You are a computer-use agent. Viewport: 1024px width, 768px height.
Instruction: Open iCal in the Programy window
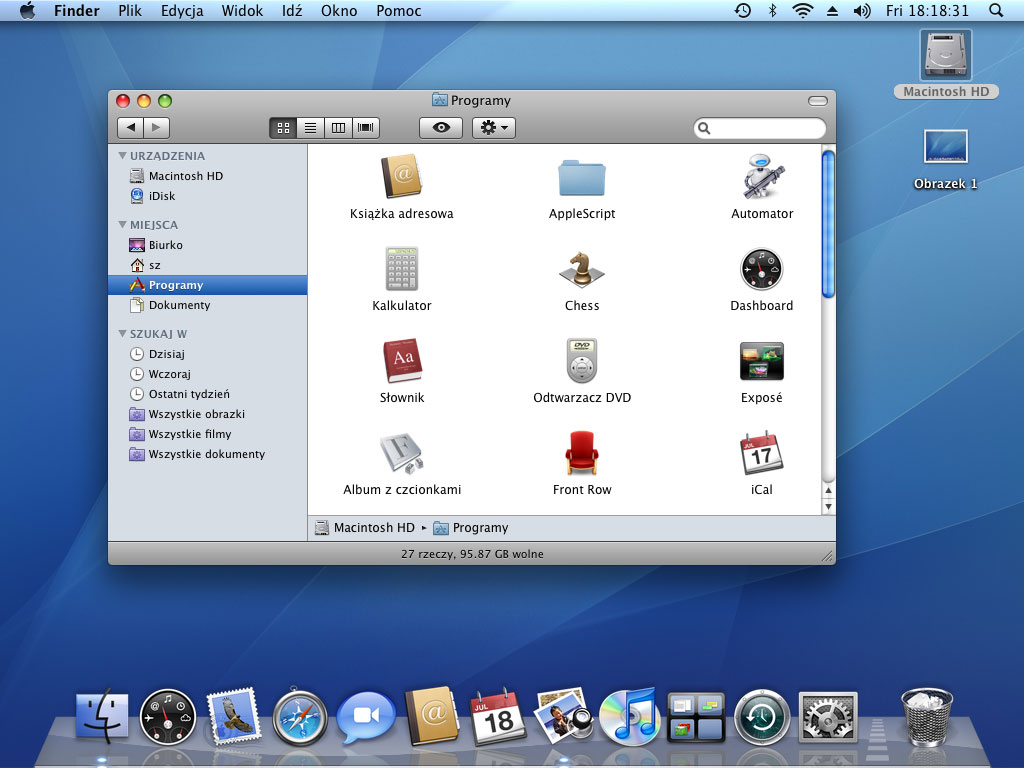[761, 453]
